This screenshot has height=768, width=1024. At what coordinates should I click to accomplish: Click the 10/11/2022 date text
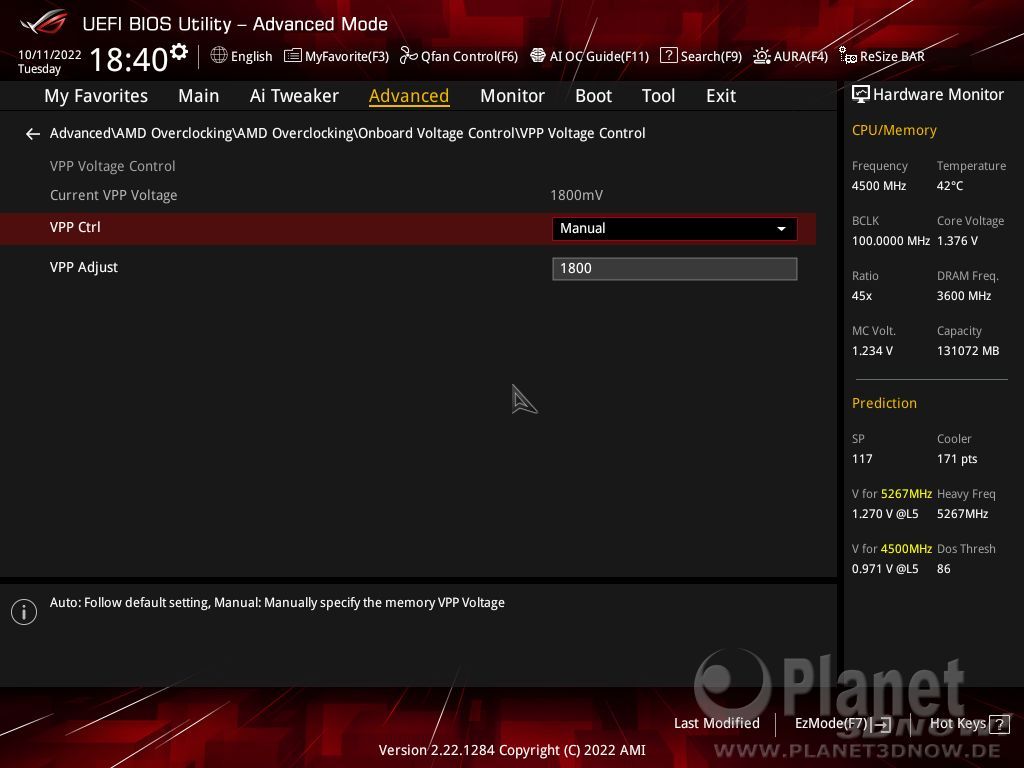pyautogui.click(x=50, y=55)
